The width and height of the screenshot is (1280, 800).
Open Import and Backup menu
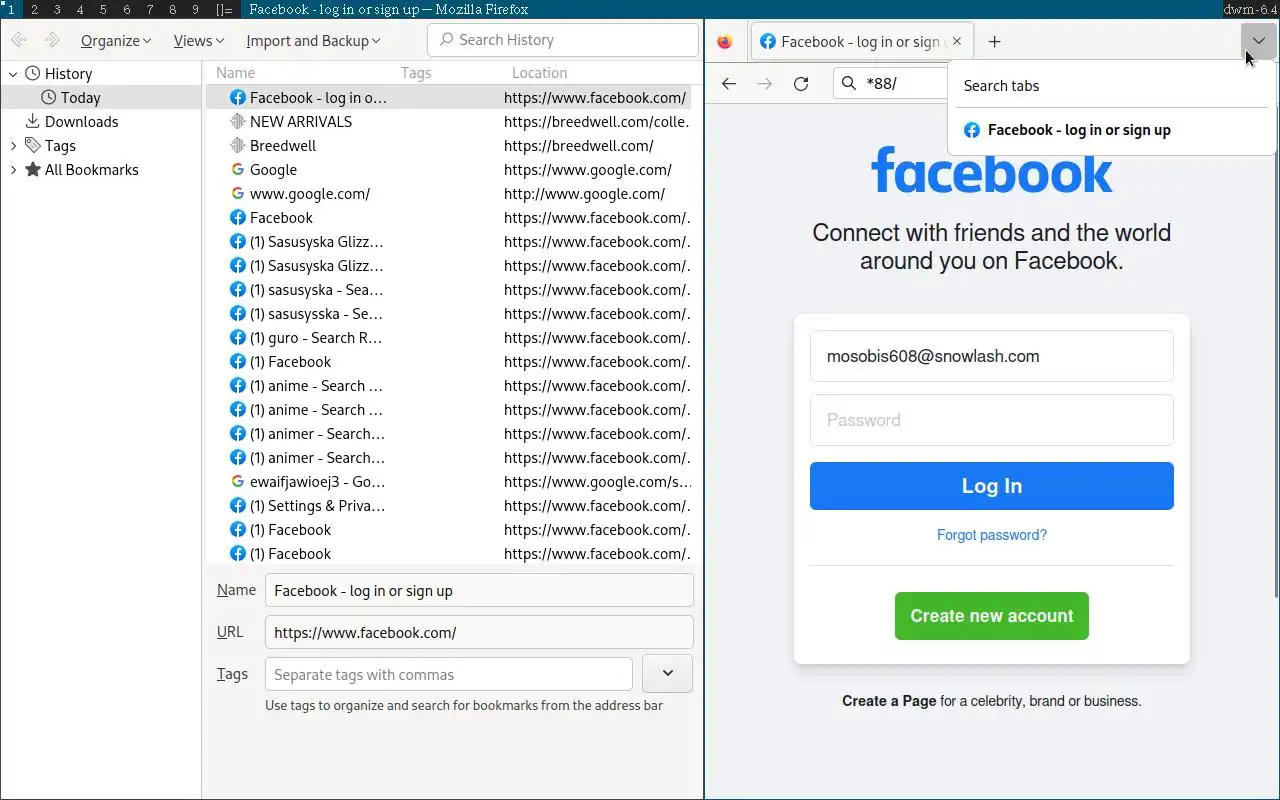tap(313, 41)
